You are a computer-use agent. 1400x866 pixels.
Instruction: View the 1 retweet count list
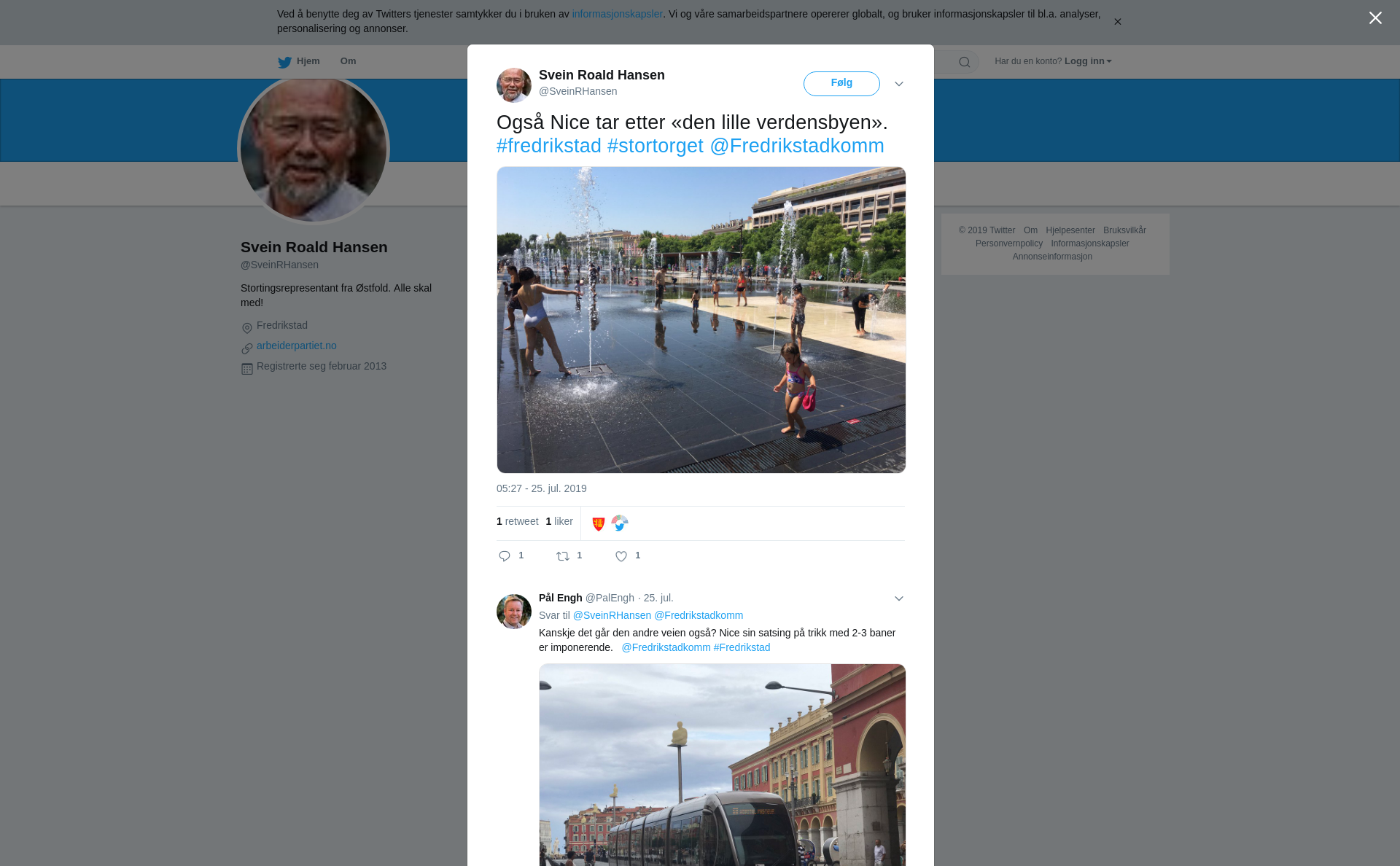coord(518,521)
